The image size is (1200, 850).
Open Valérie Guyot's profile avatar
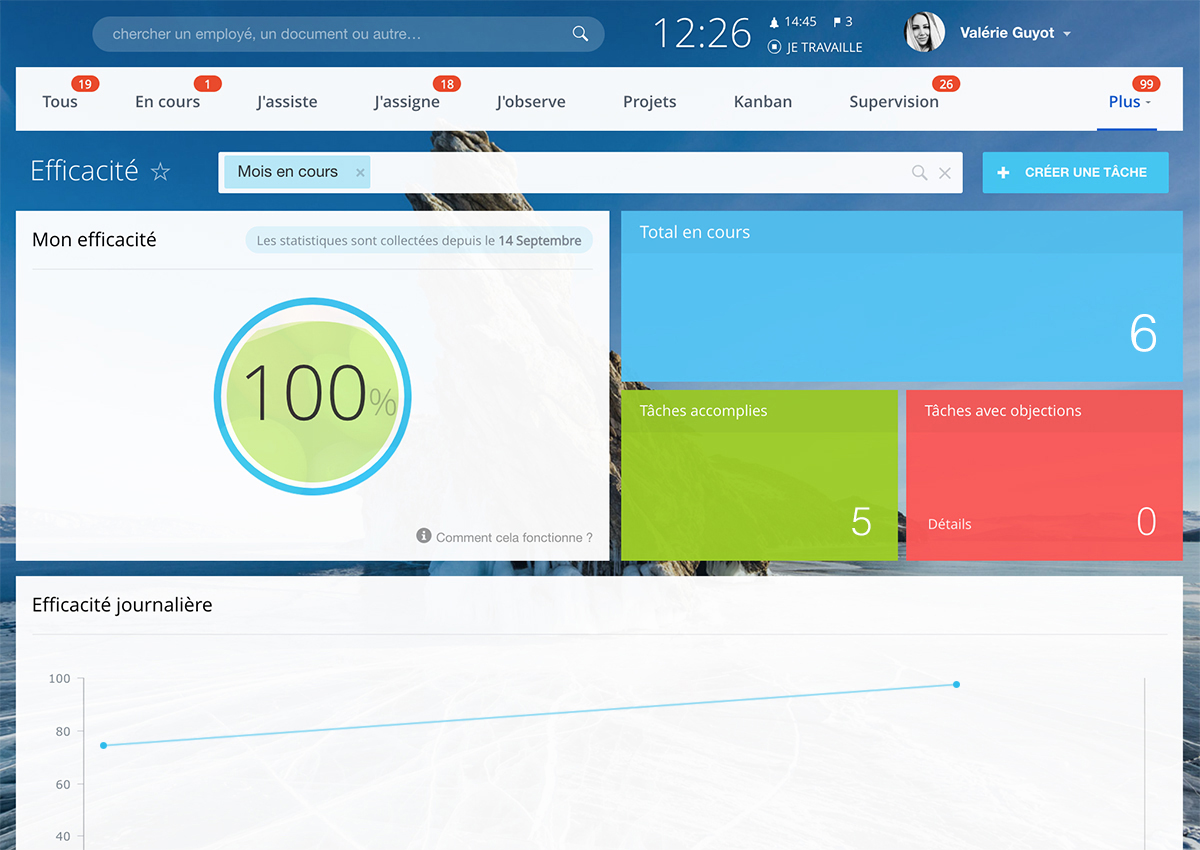click(925, 33)
